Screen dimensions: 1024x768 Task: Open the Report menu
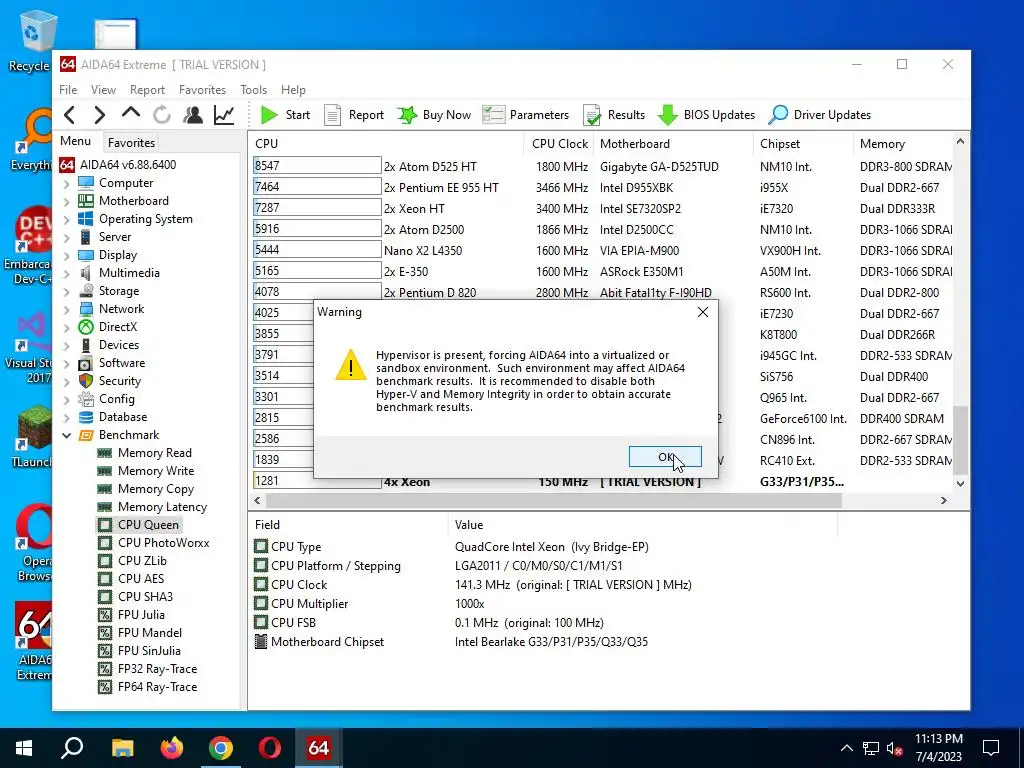[x=147, y=90]
